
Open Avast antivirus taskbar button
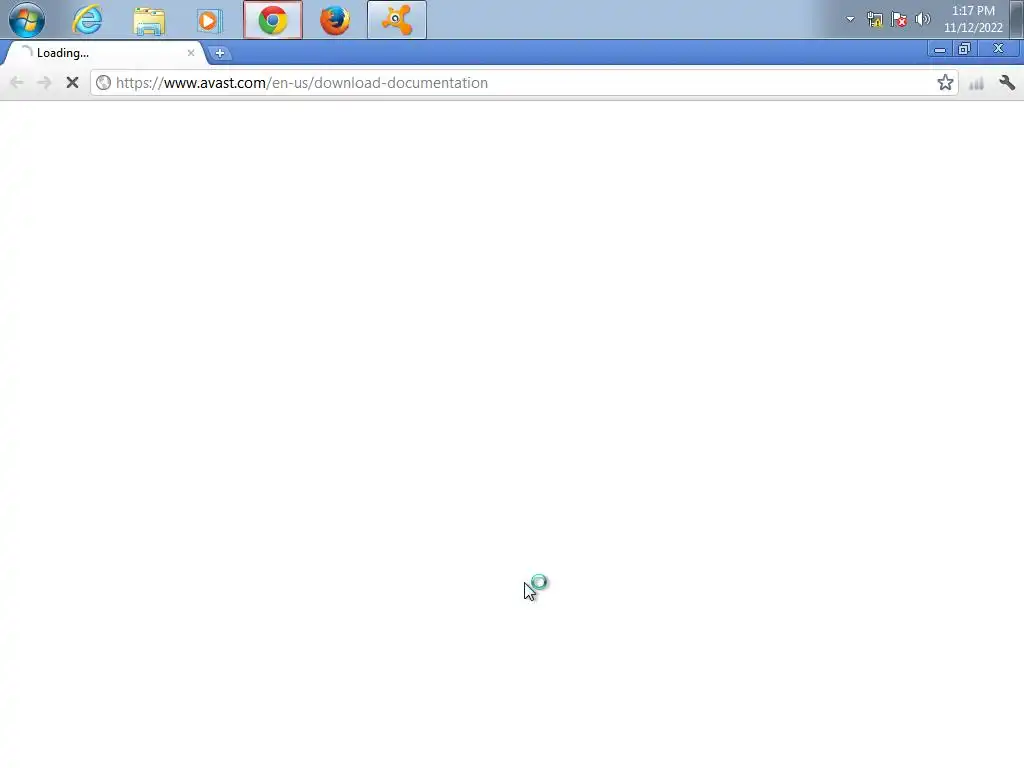397,20
